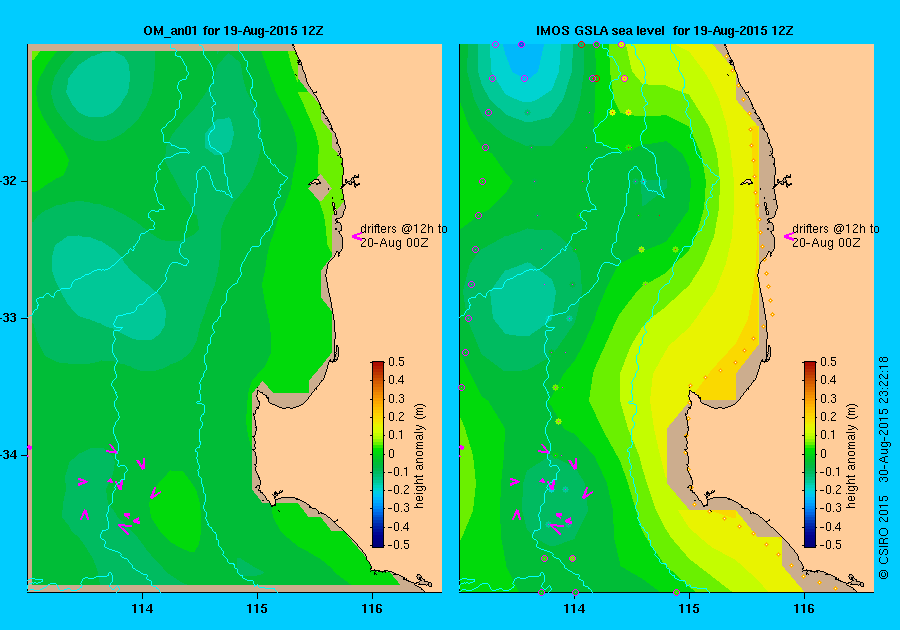Select the drifter arrow legend marker in OM_an01 map
The width and height of the screenshot is (900, 630).
coord(356,236)
